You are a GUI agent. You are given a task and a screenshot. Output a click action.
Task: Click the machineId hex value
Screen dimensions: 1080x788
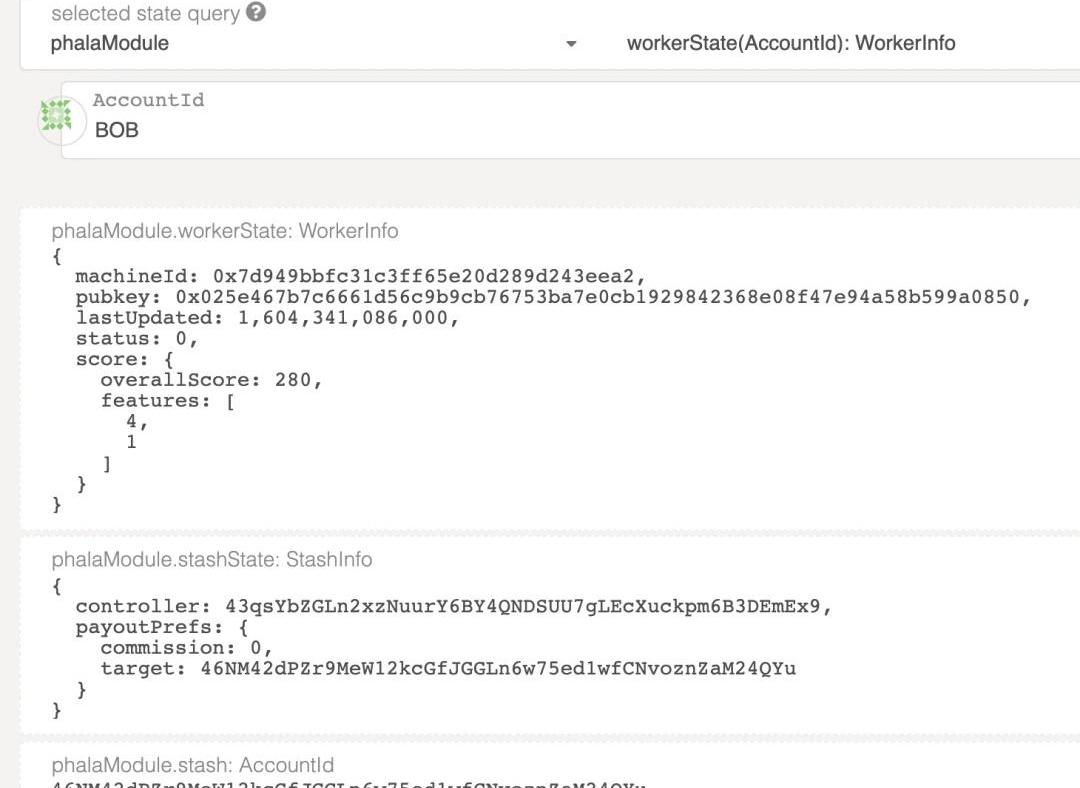(x=429, y=277)
